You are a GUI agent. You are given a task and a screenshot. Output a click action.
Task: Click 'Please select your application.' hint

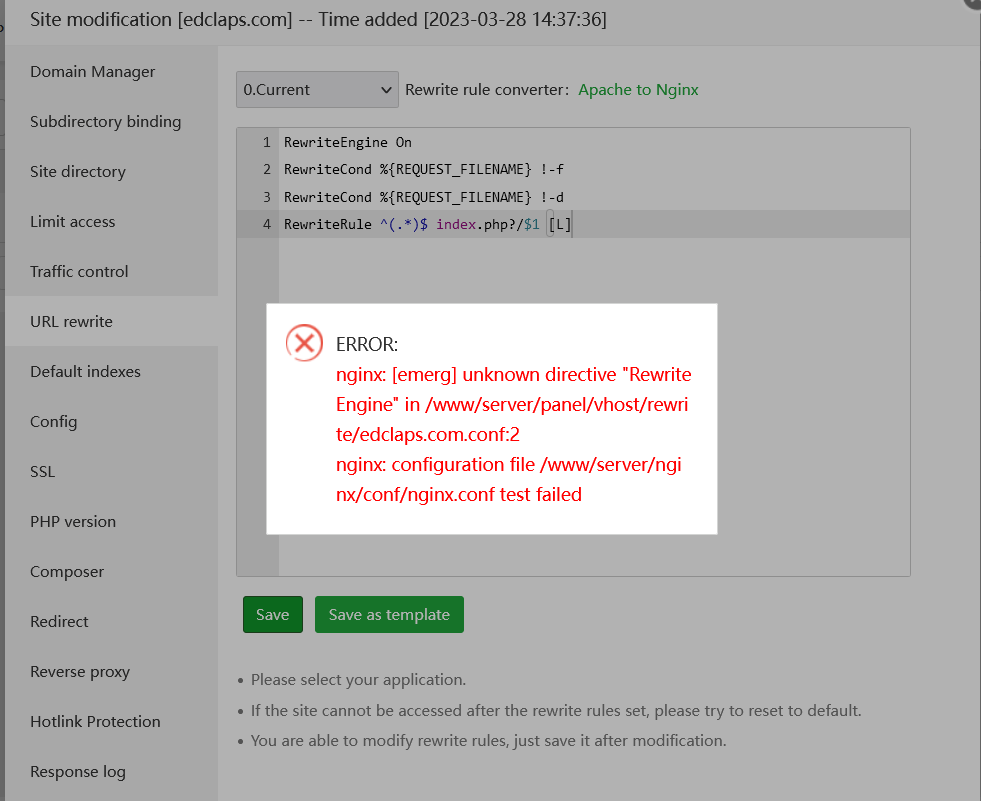coord(358,680)
